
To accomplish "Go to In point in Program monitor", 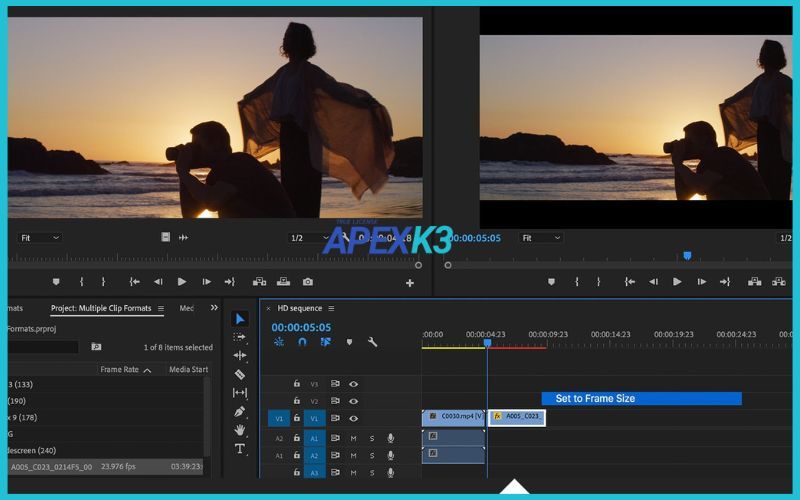I will pyautogui.click(x=630, y=282).
